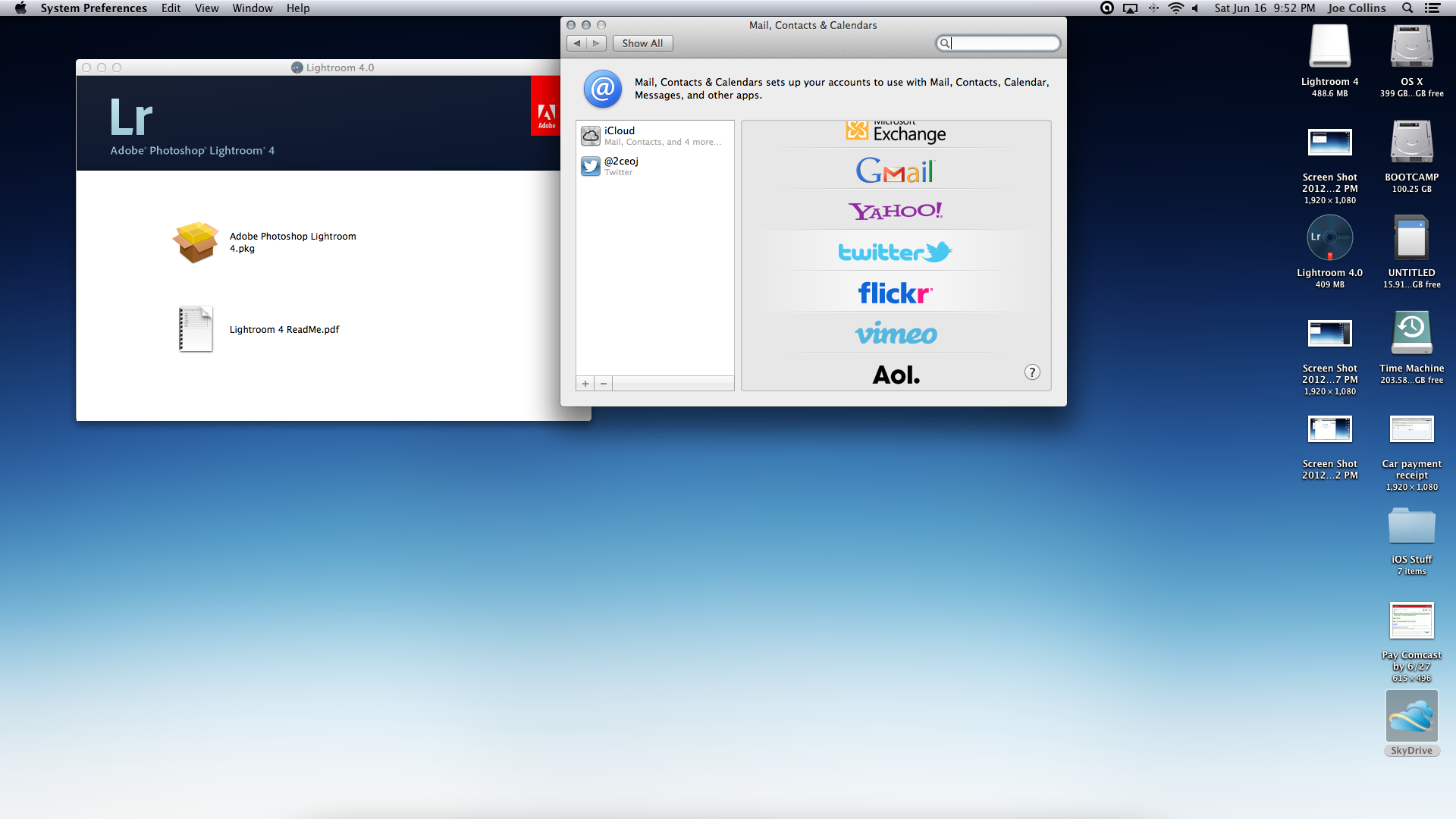Close the Mail, Contacts & Calendars window
This screenshot has width=1456, height=819.
571,25
